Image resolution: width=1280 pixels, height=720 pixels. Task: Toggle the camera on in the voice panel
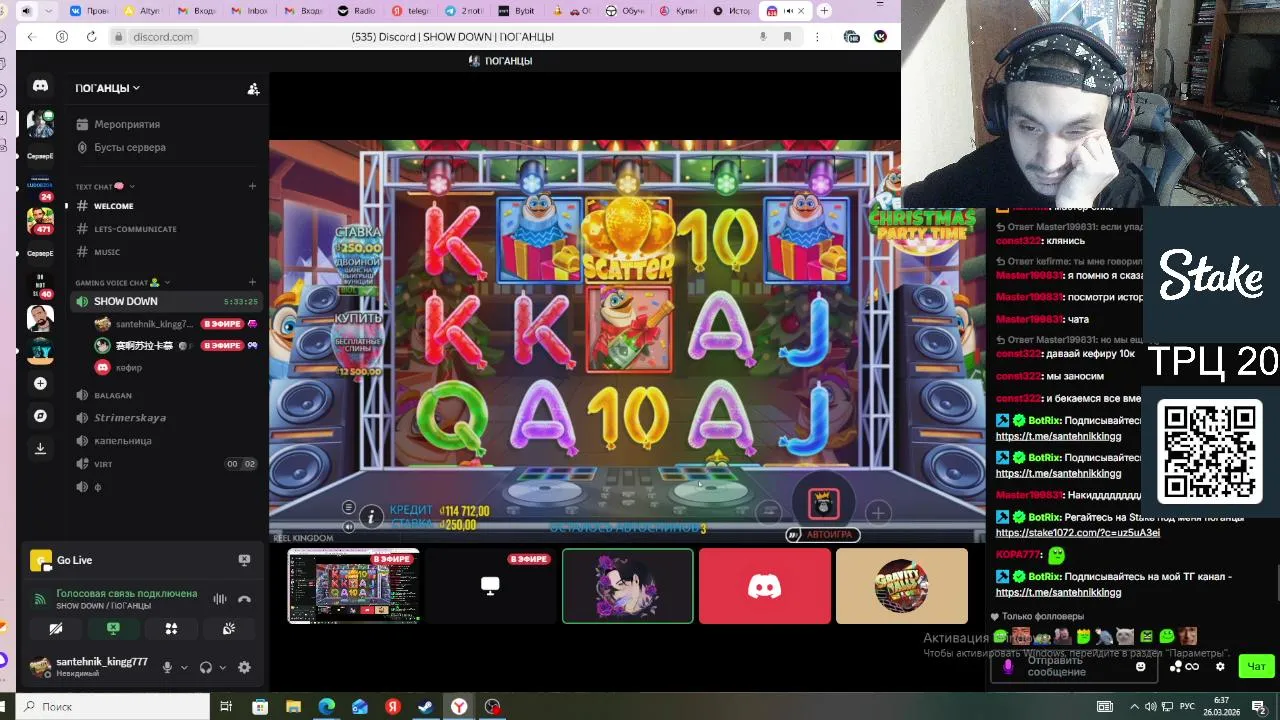pos(56,628)
